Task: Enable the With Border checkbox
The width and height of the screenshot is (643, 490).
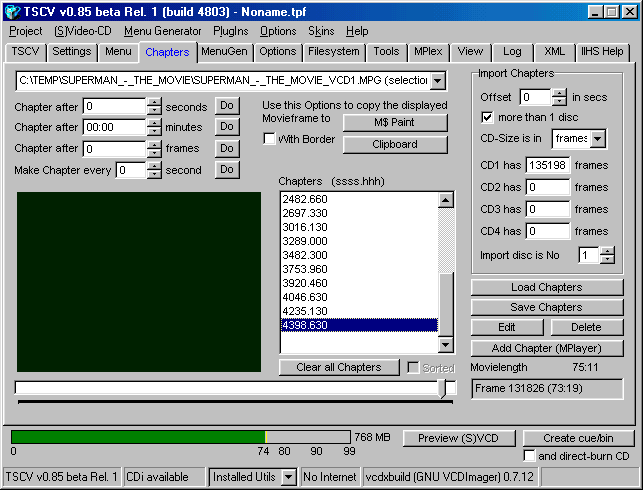Action: pos(269,139)
